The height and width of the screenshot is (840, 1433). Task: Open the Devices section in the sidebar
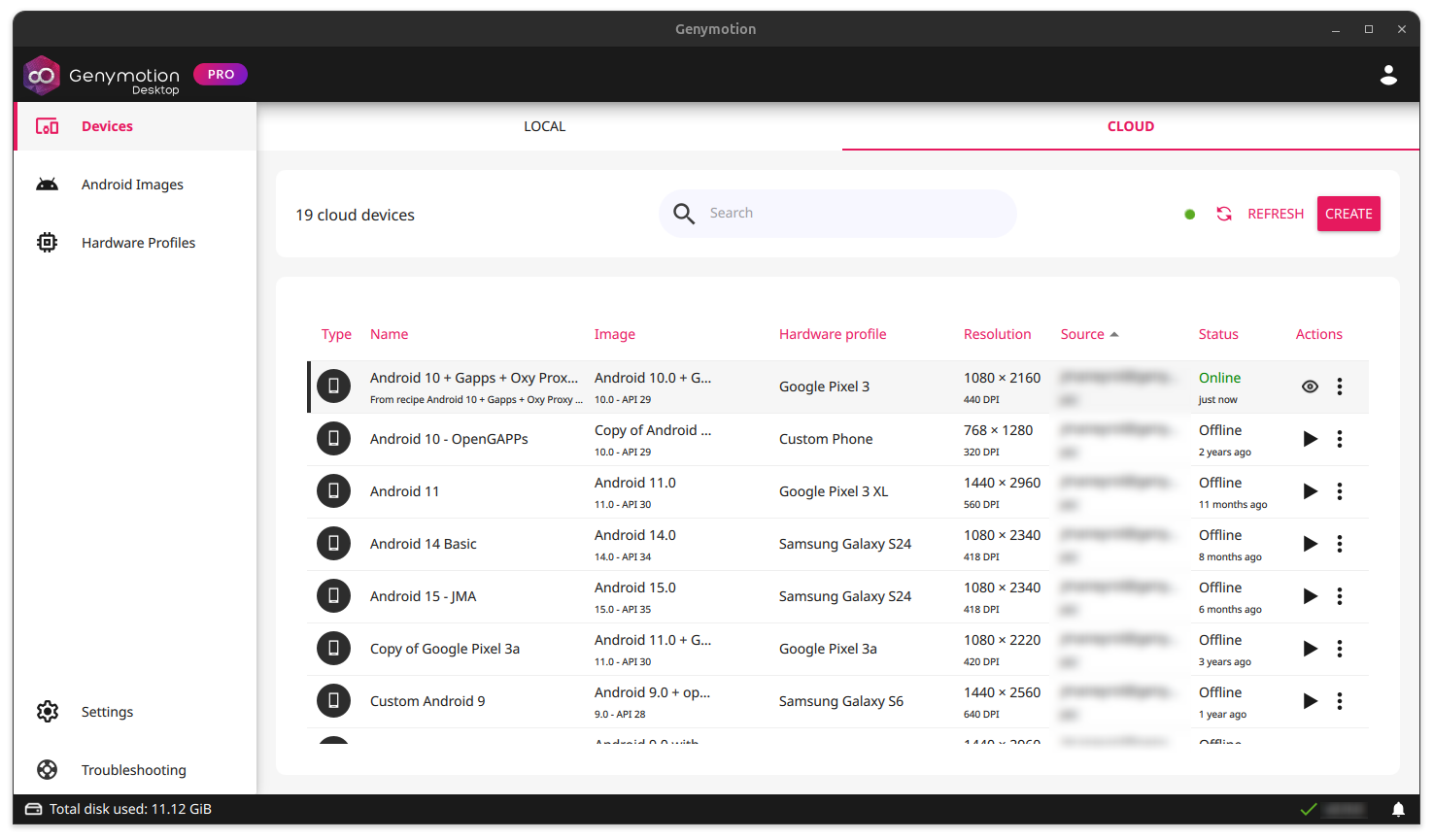pyautogui.click(x=107, y=125)
